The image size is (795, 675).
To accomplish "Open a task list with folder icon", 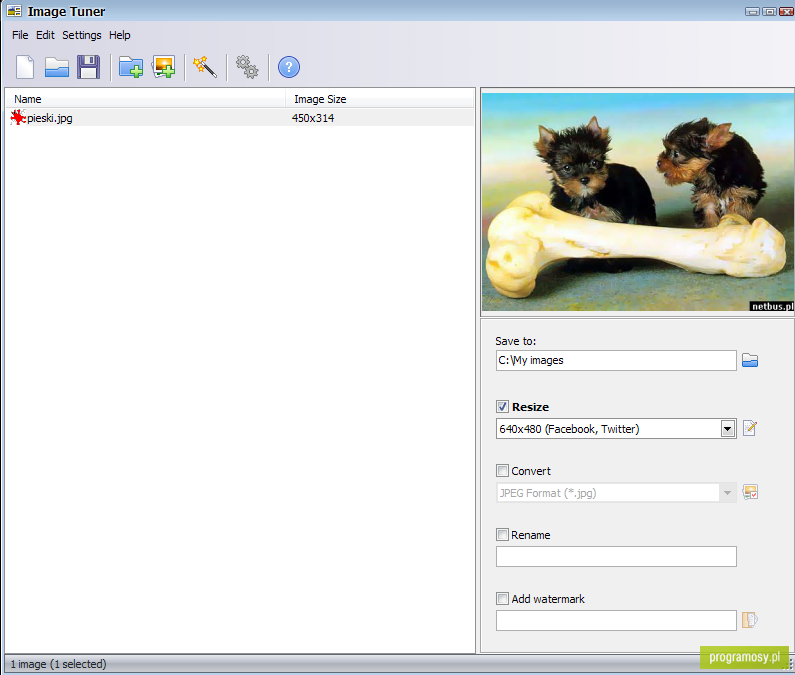I will (57, 67).
